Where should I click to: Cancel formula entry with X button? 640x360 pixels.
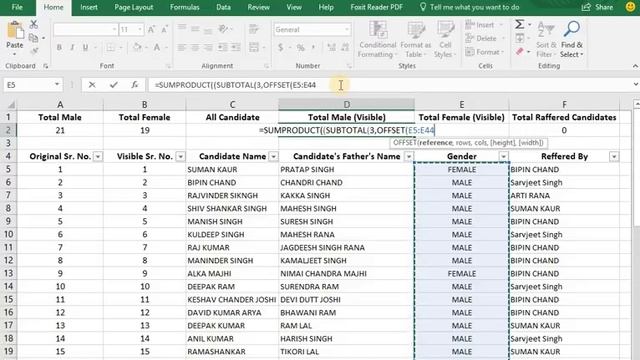tap(92, 85)
